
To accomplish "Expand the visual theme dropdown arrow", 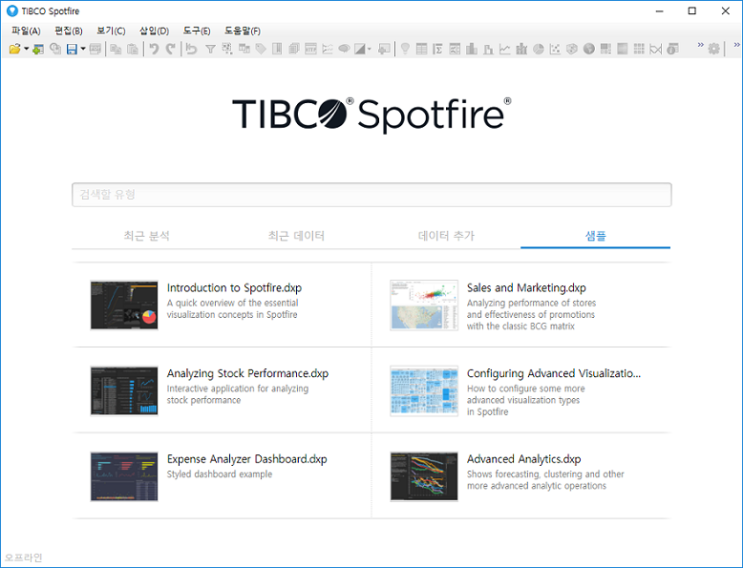I will point(369,49).
